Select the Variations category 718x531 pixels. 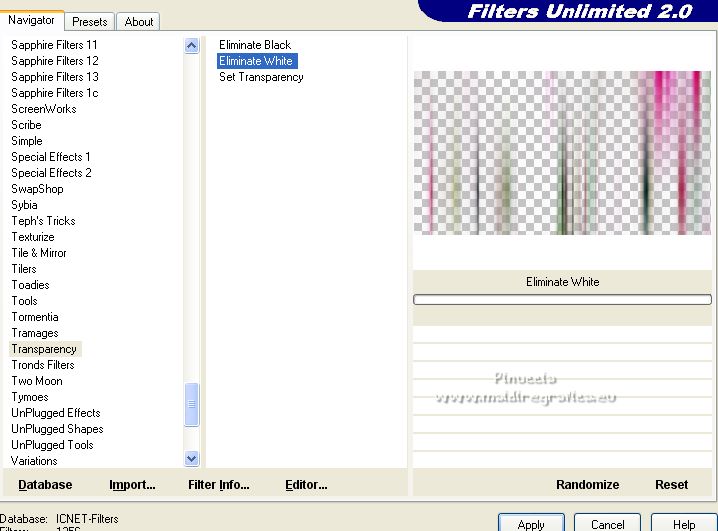pos(34,461)
